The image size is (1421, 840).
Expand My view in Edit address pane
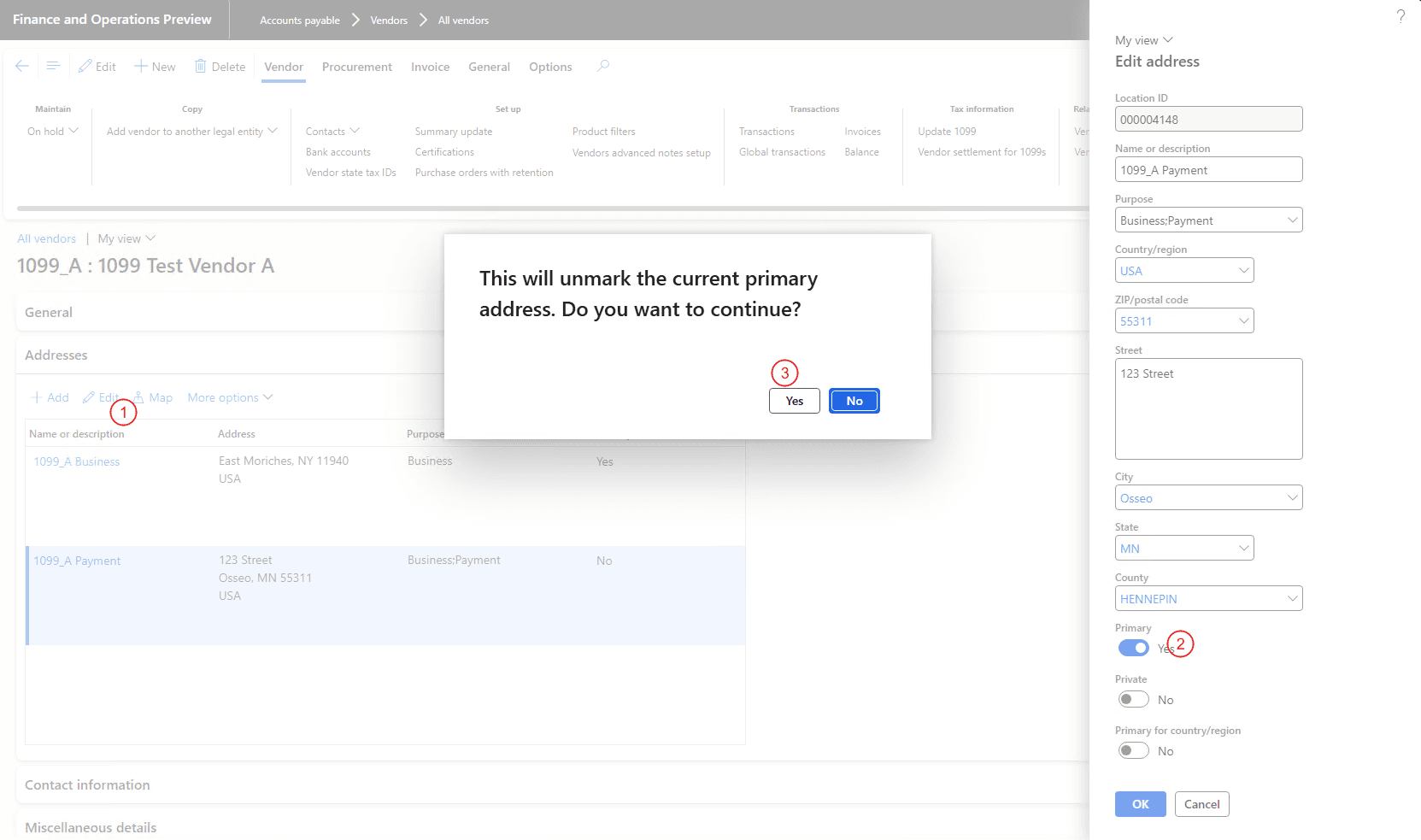[1144, 40]
